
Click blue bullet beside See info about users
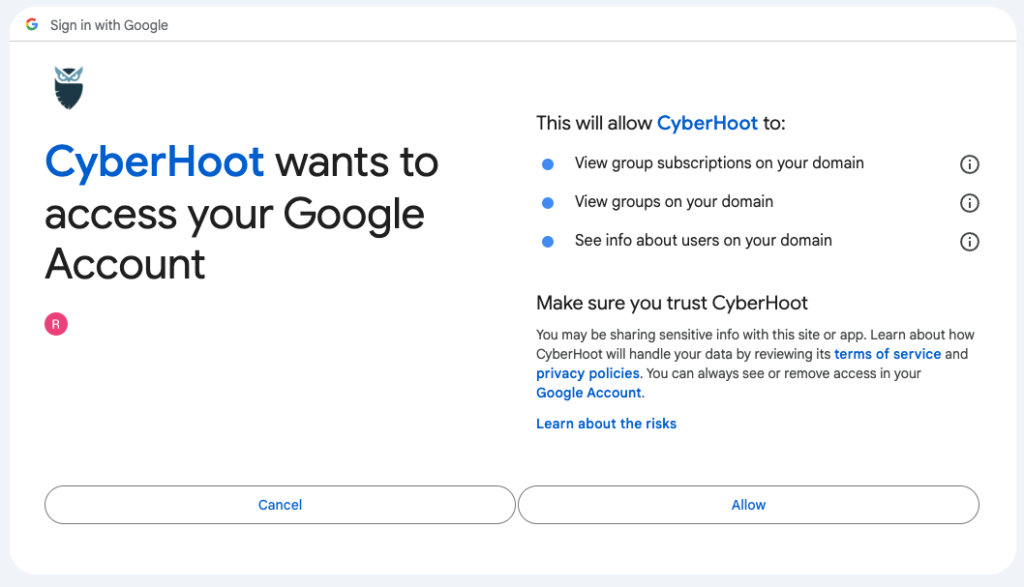[548, 242]
